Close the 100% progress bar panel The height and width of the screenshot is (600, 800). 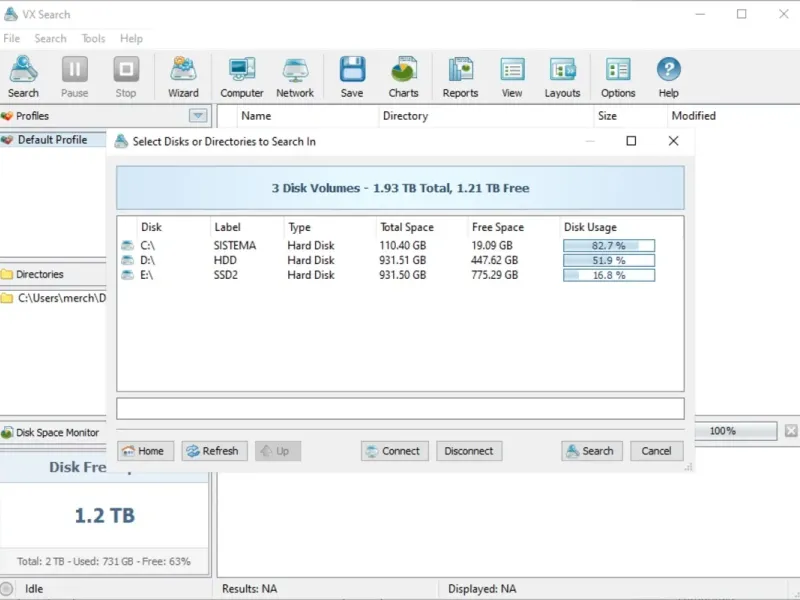[791, 431]
